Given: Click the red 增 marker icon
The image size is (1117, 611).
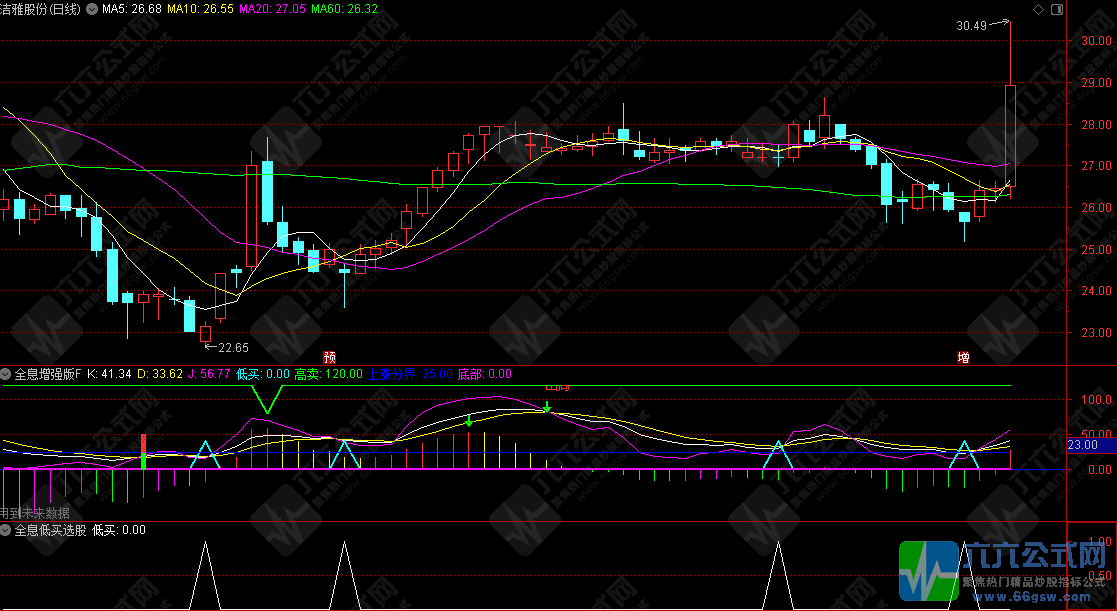Looking at the screenshot, I should 963,356.
